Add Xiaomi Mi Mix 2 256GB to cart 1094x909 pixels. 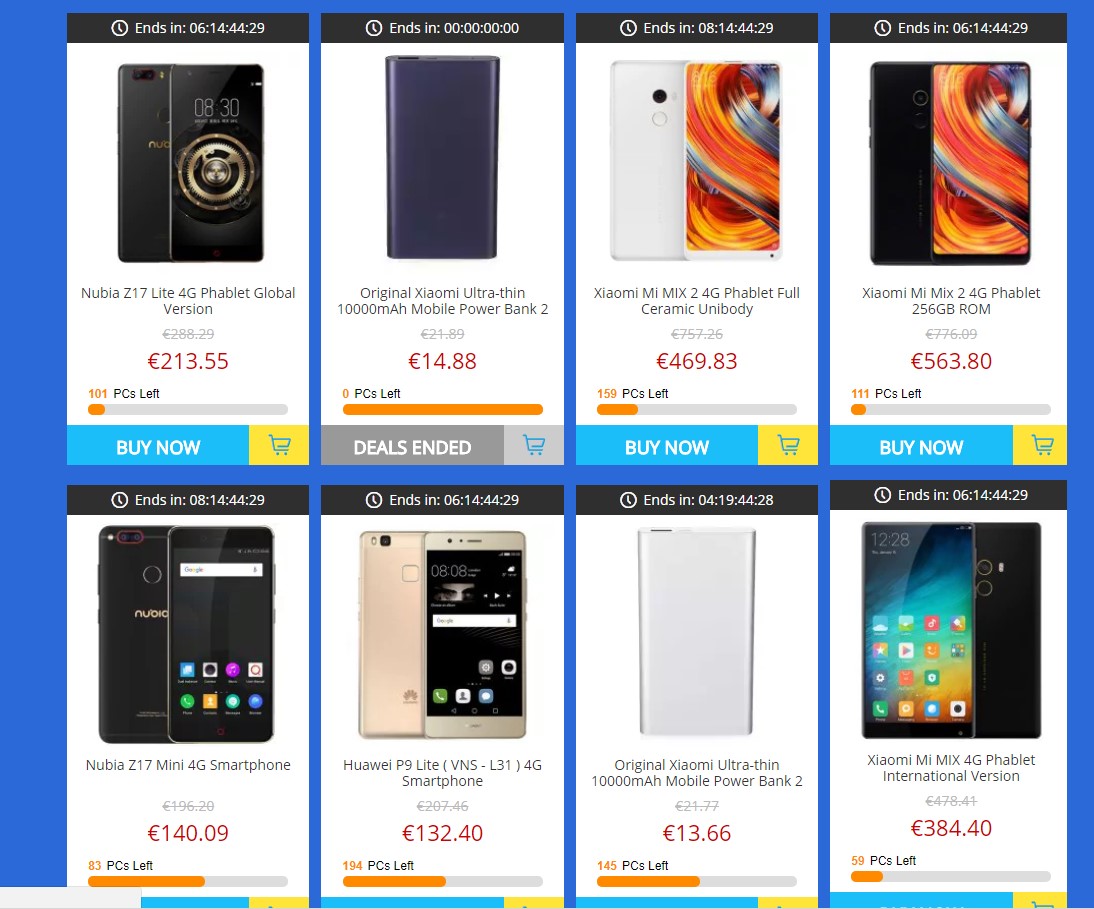[1042, 445]
